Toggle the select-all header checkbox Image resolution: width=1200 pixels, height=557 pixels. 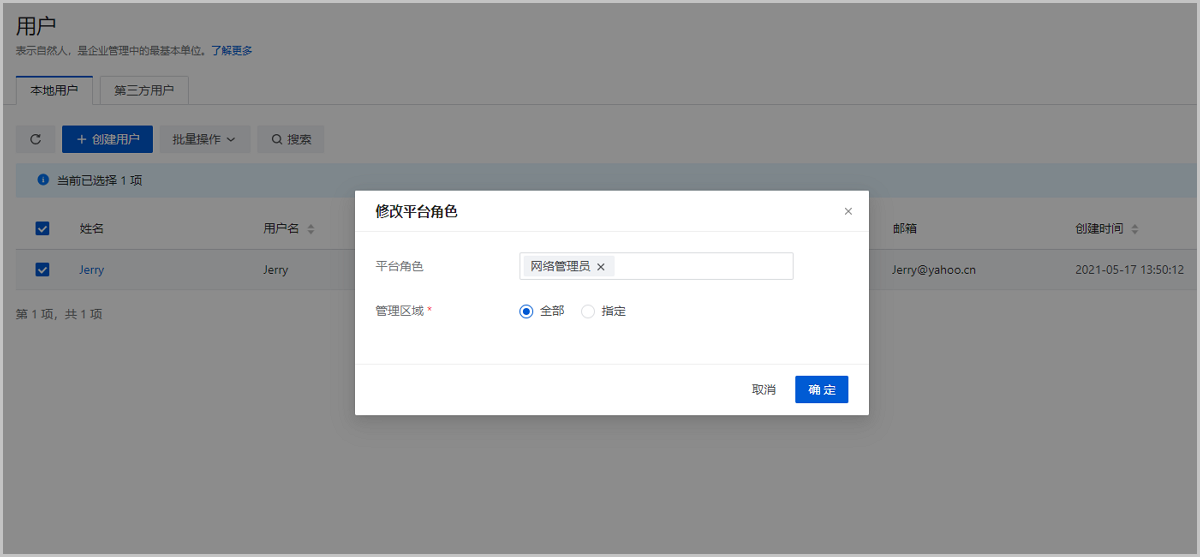[42, 229]
